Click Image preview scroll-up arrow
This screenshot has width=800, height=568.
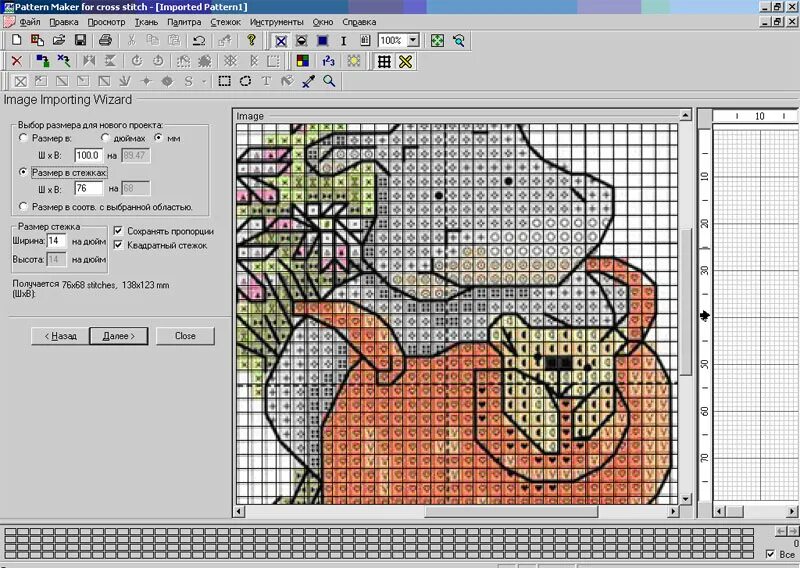tap(686, 116)
